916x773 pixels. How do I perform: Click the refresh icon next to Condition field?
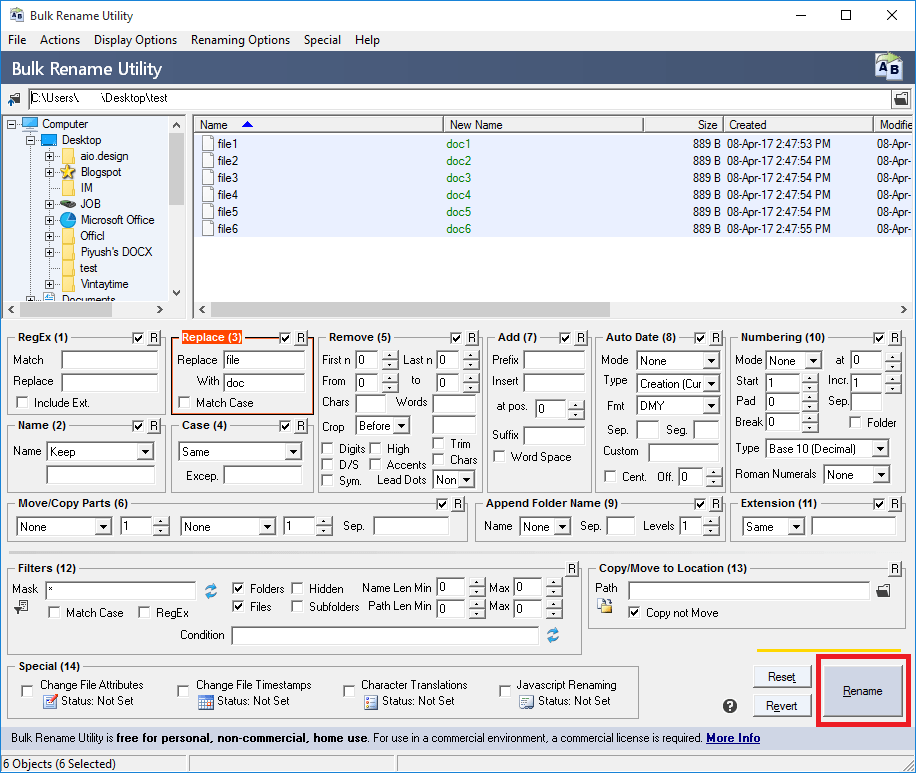pos(553,635)
